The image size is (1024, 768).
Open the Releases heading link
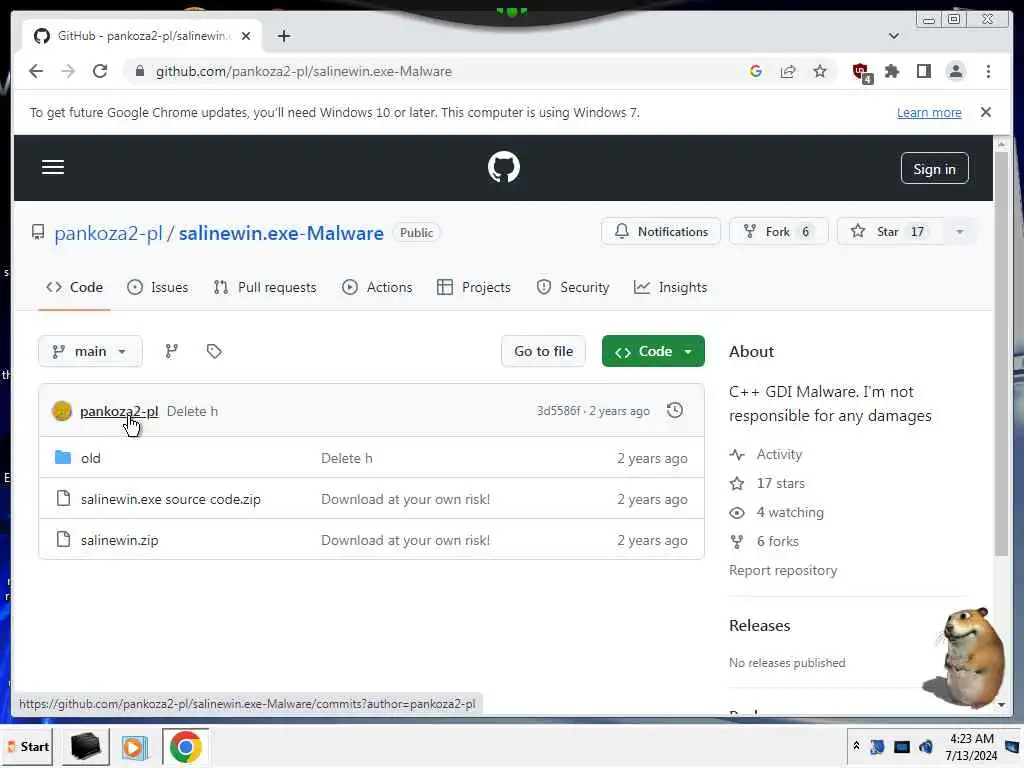759,626
